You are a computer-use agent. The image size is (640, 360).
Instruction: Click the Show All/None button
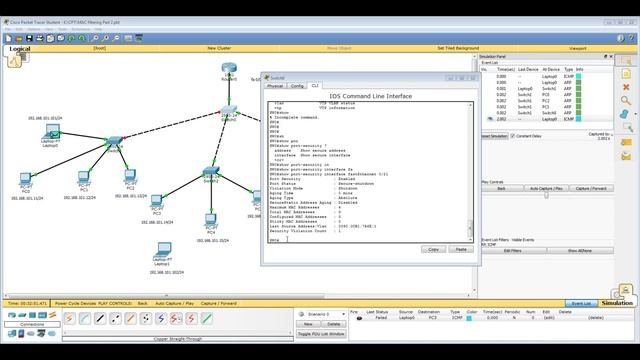point(580,251)
